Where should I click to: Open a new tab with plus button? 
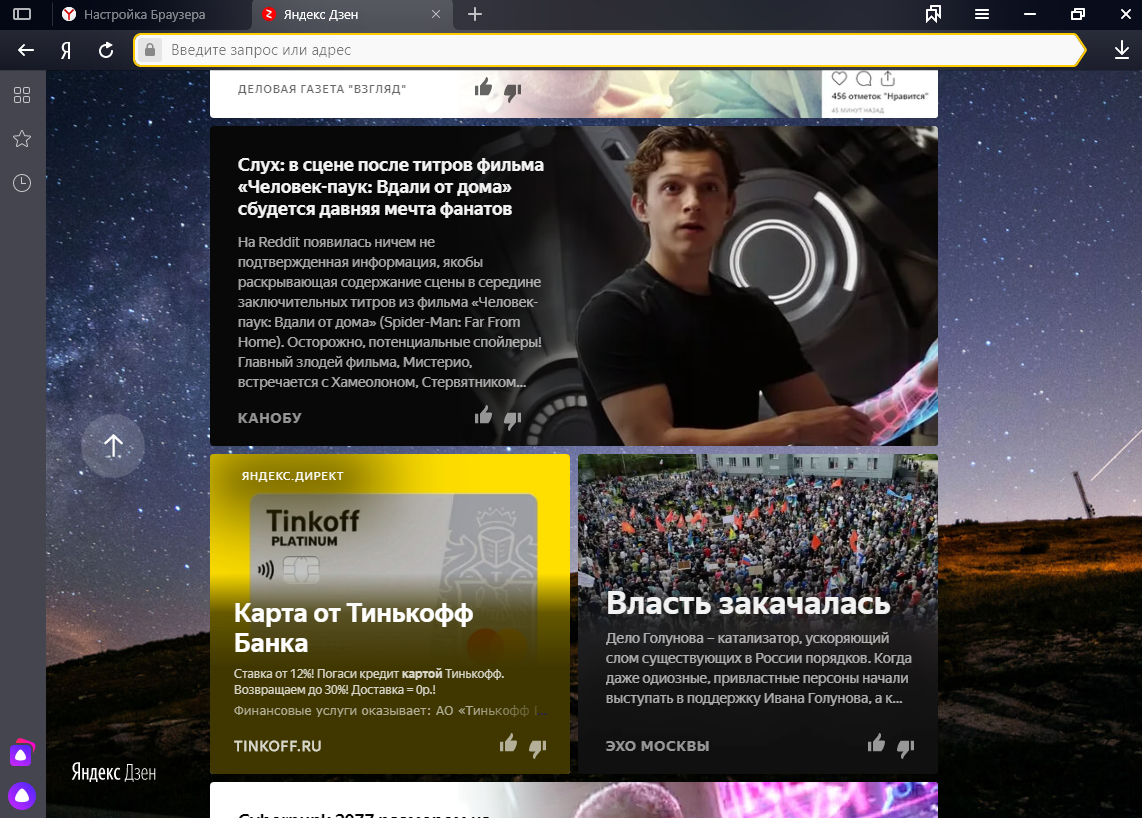click(475, 14)
